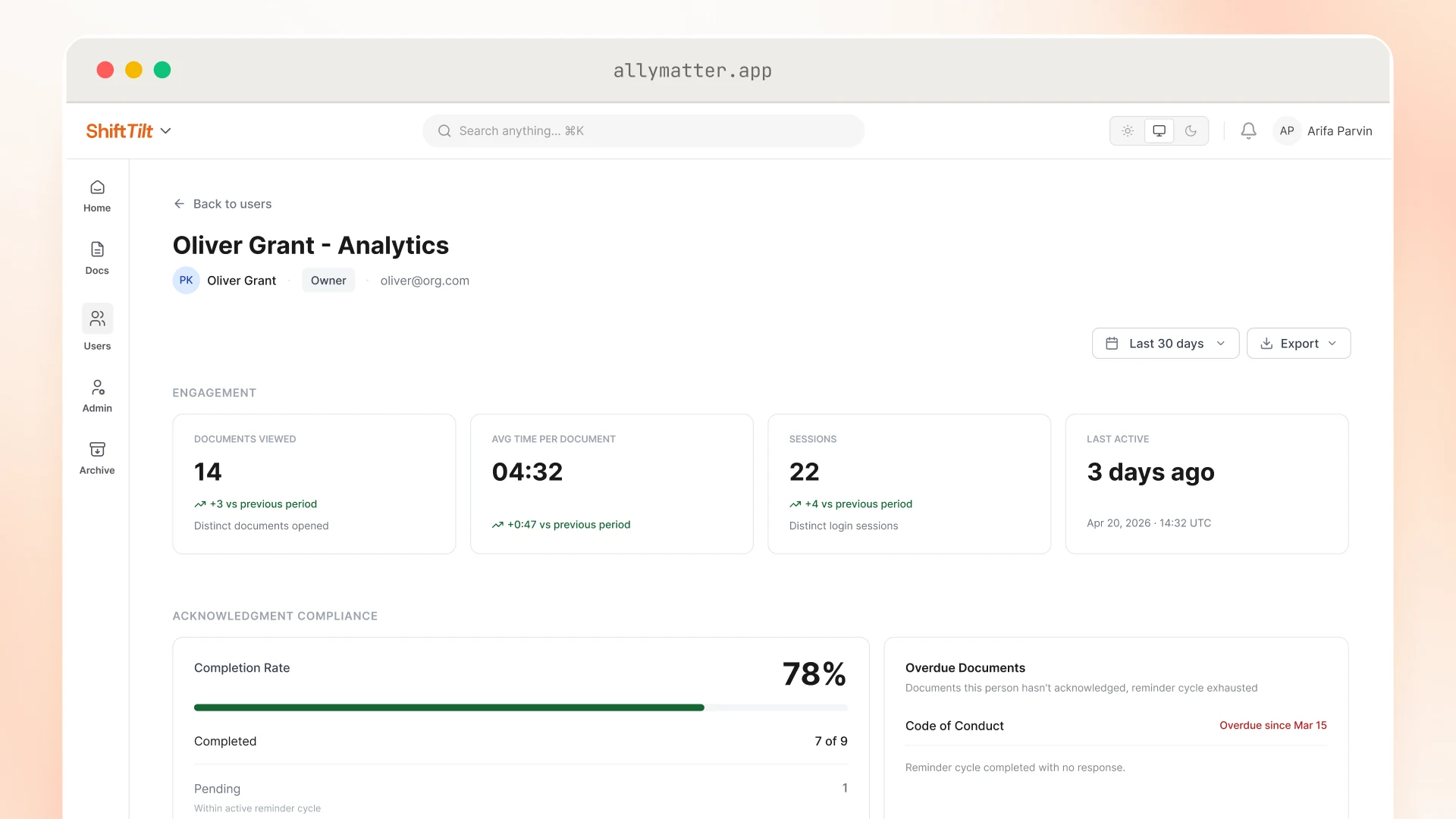Image resolution: width=1456 pixels, height=819 pixels.
Task: Click the 04:32 average time value
Action: 527,472
